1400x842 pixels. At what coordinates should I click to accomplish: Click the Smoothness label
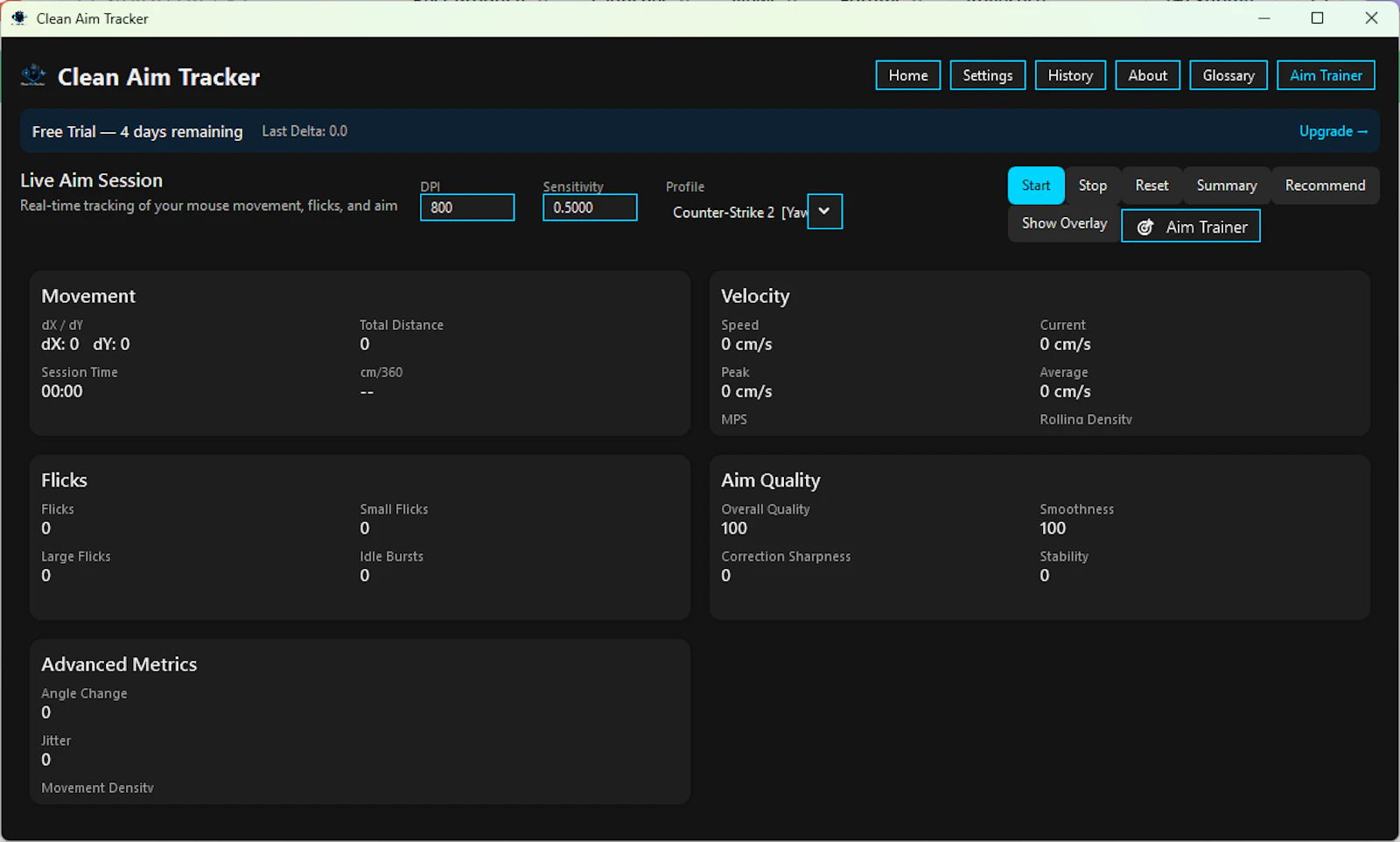click(1077, 509)
